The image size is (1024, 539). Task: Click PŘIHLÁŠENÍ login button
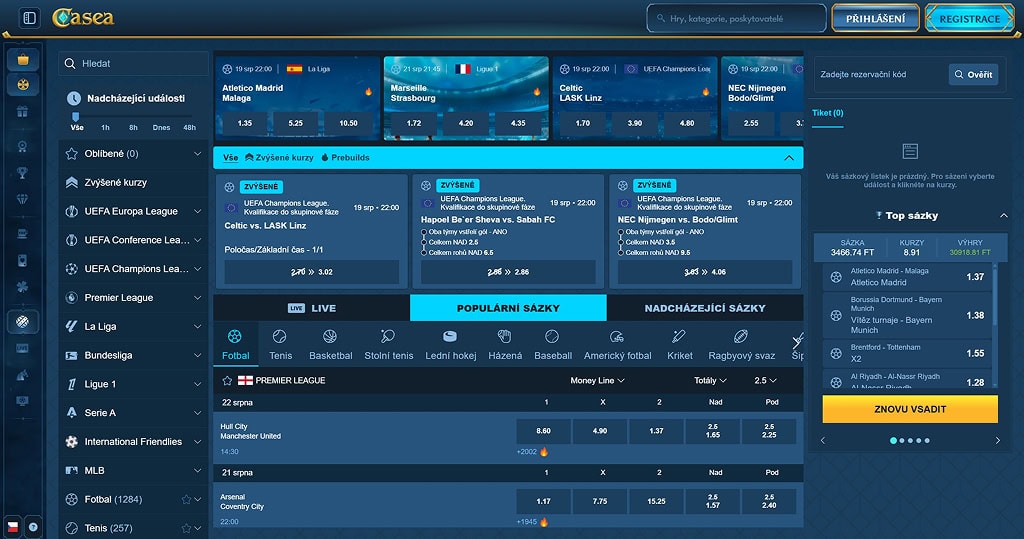tap(875, 18)
